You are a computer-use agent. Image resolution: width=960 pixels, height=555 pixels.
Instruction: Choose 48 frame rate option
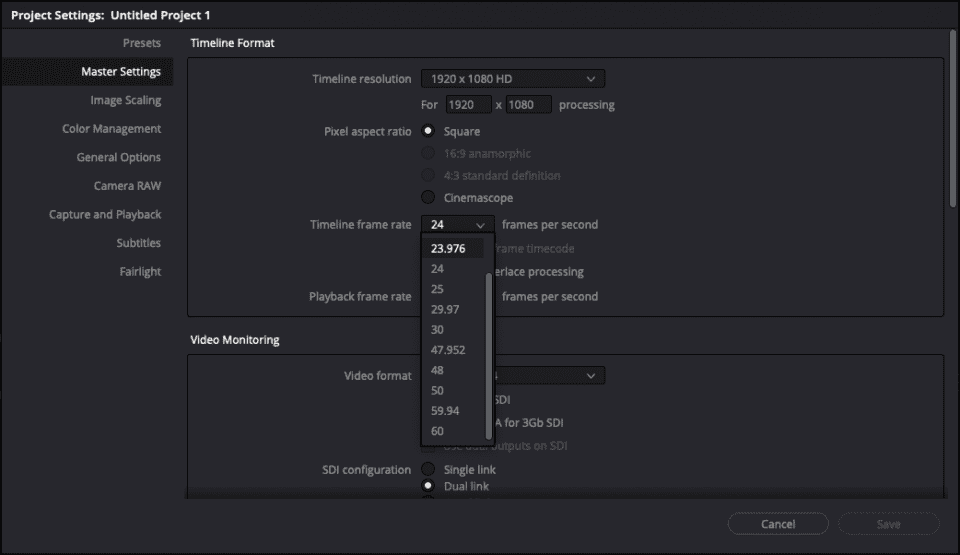454,370
